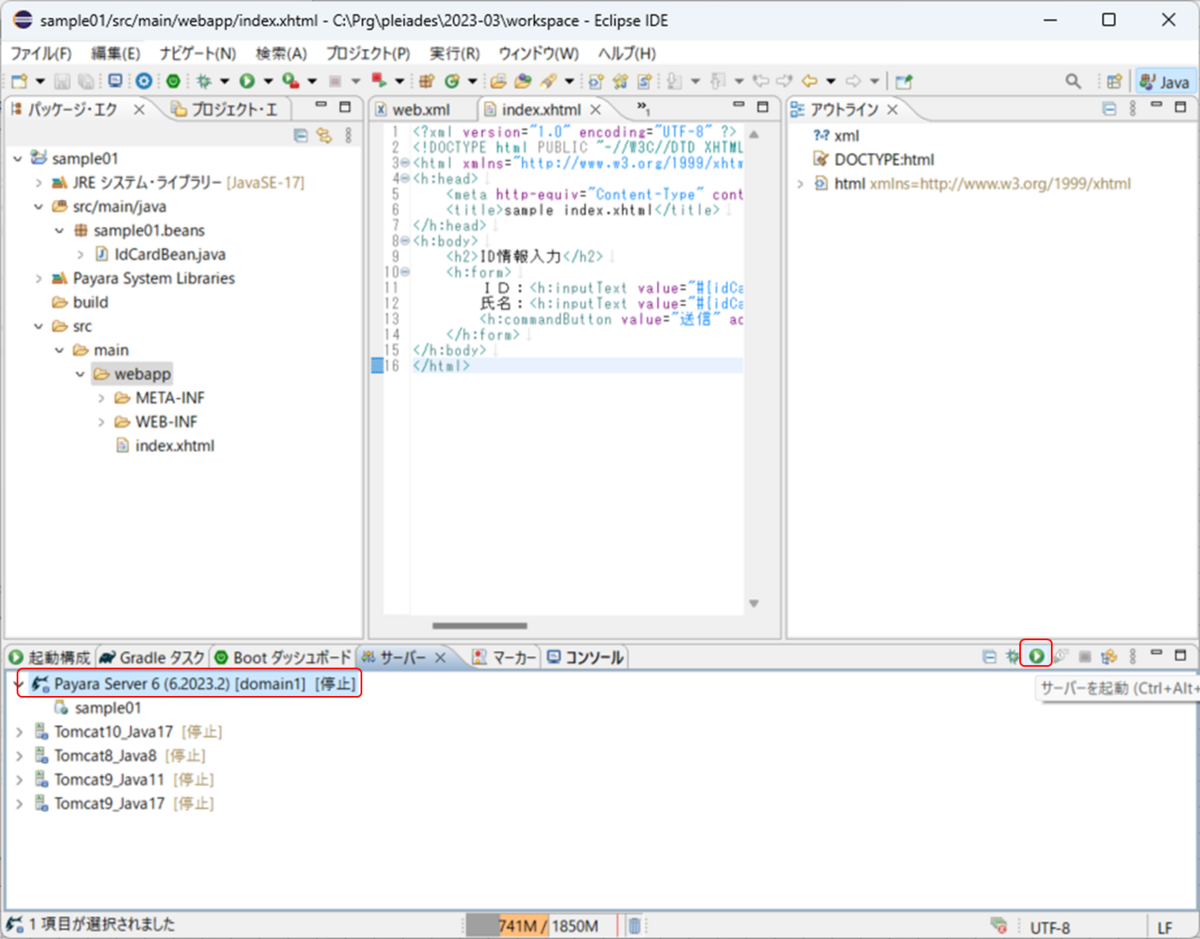
Task: Click the Publish to server icon in Servers view
Action: [1109, 656]
